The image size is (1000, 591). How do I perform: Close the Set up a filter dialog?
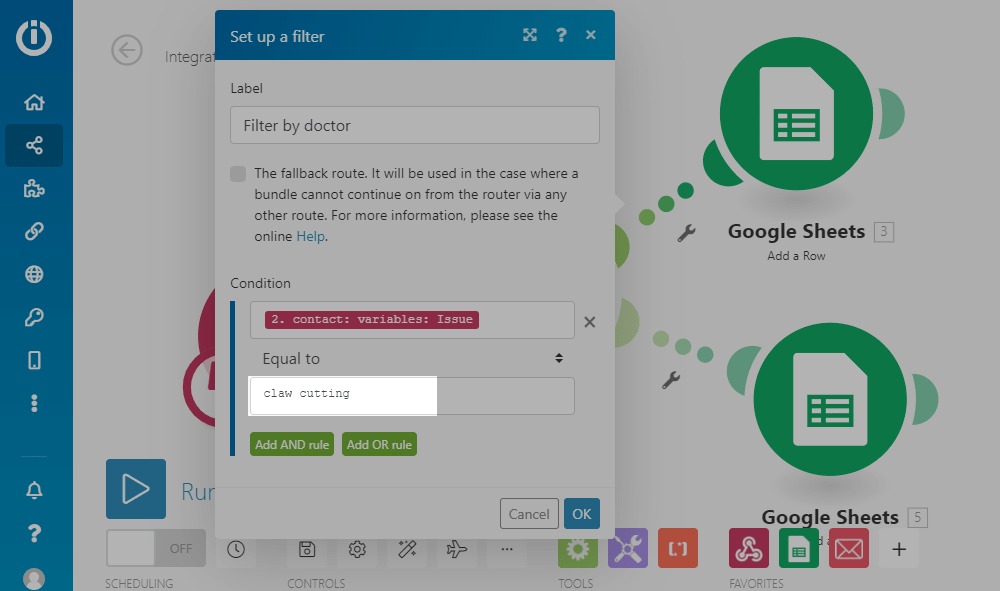coord(591,35)
